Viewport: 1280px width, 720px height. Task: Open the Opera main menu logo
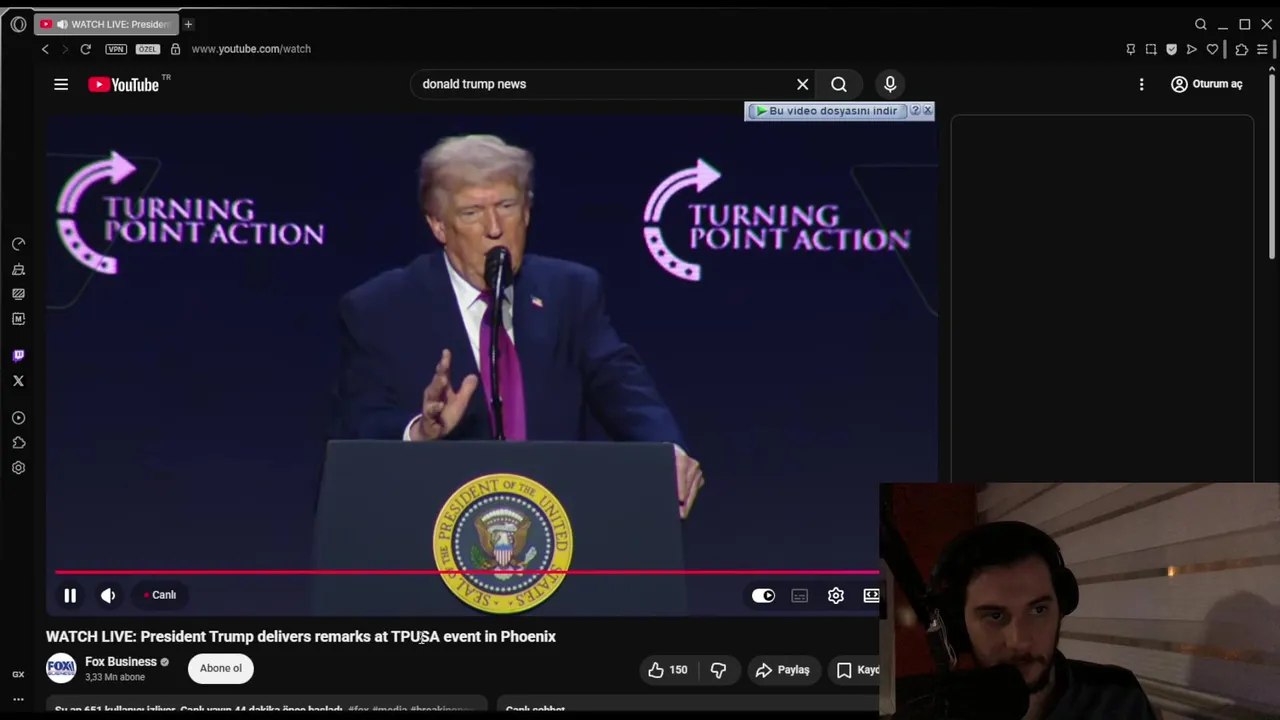[x=18, y=24]
